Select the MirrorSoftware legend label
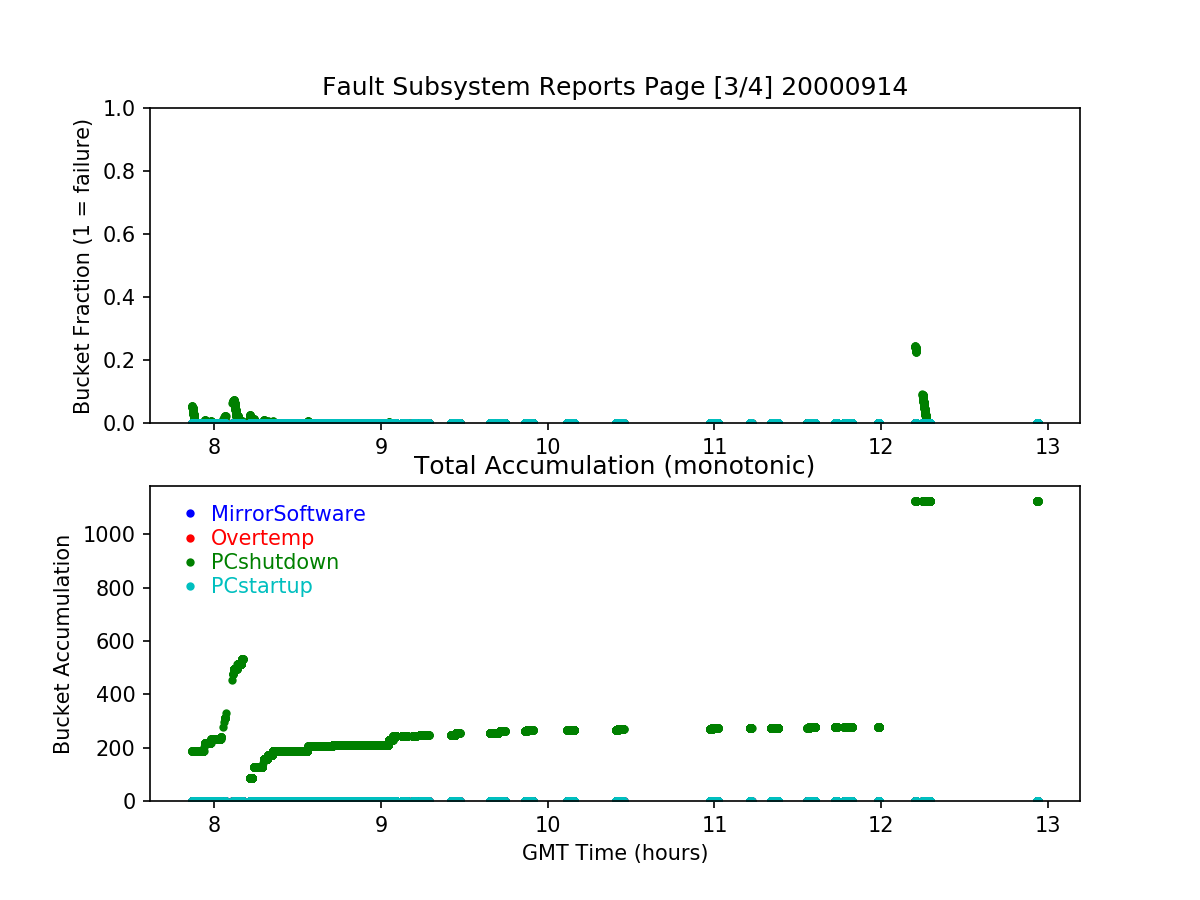1200x900 pixels. 288,514
